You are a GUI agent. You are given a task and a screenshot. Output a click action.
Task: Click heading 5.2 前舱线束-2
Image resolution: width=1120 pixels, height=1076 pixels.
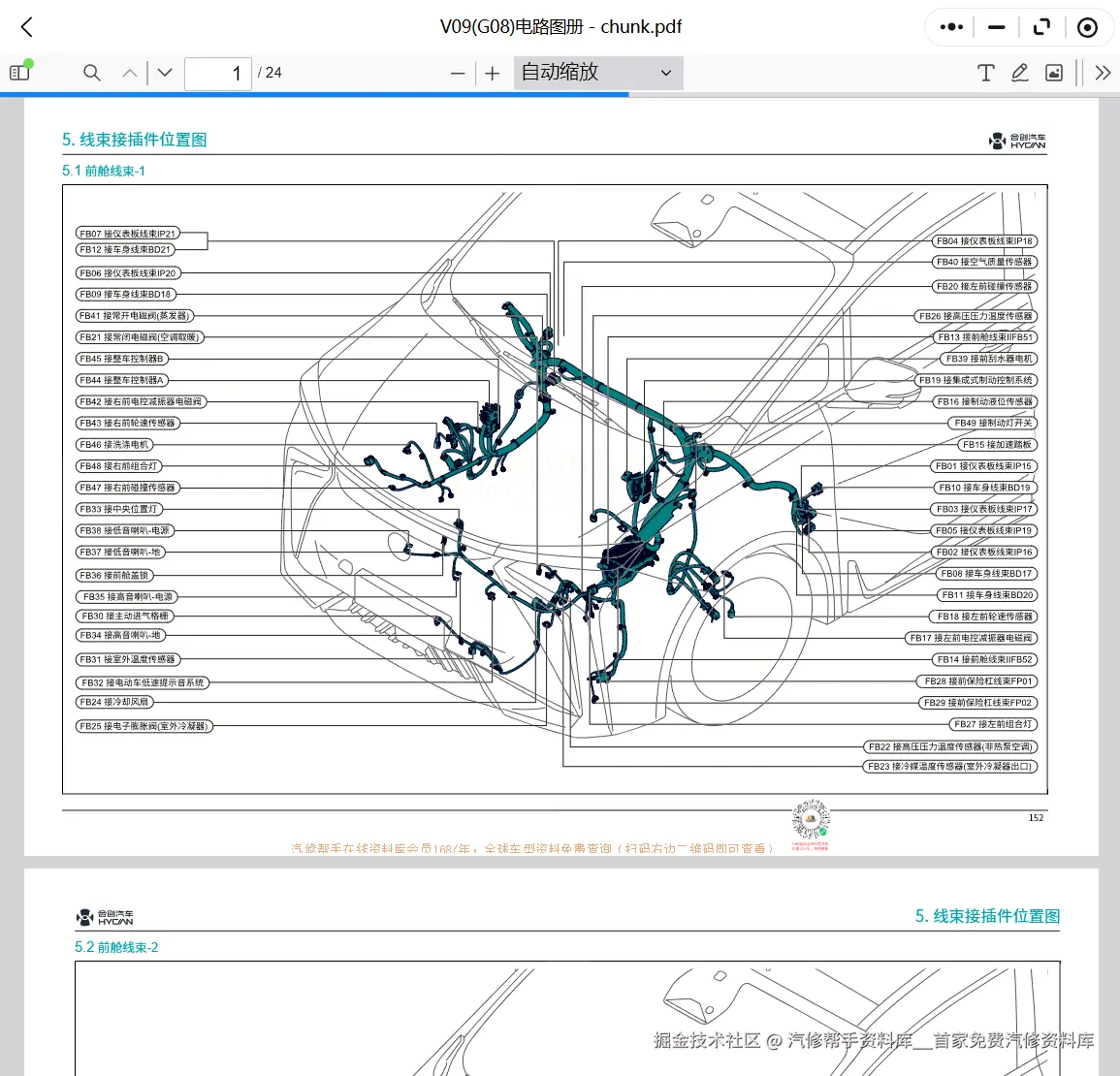click(x=116, y=947)
